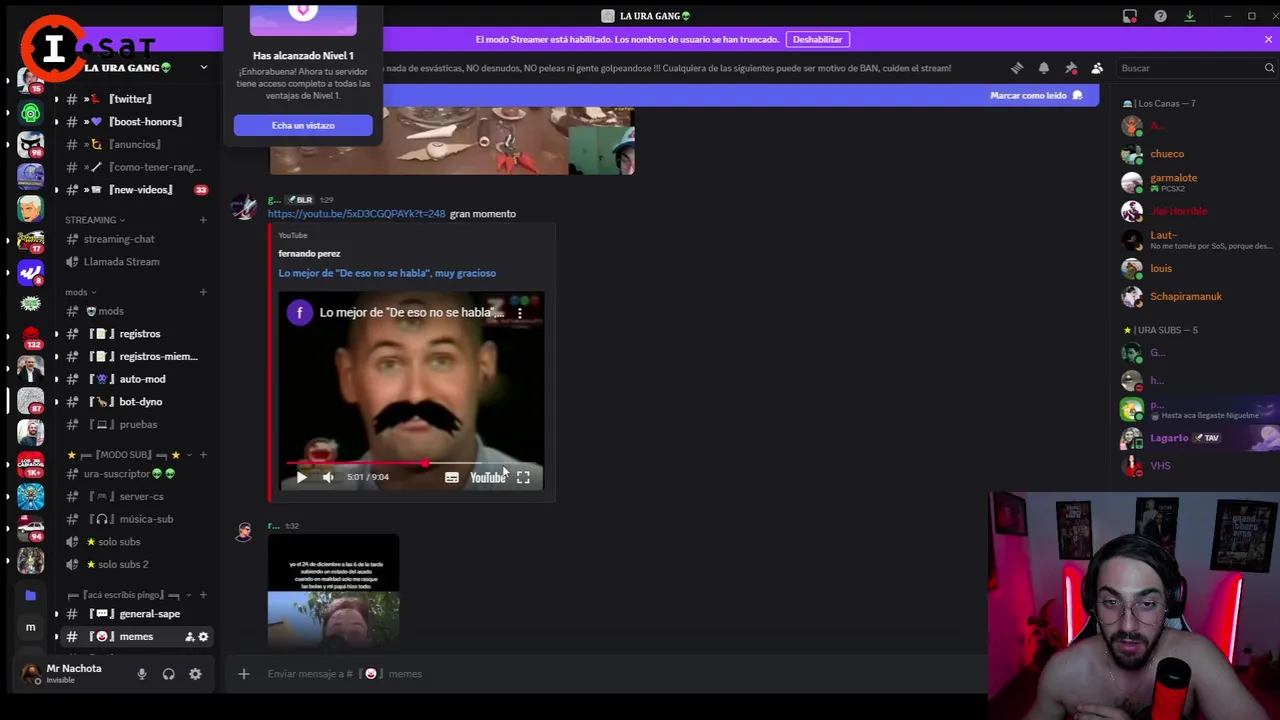The height and width of the screenshot is (720, 1280).
Task: Click 'Marcar como leído' button
Action: (x=1036, y=95)
